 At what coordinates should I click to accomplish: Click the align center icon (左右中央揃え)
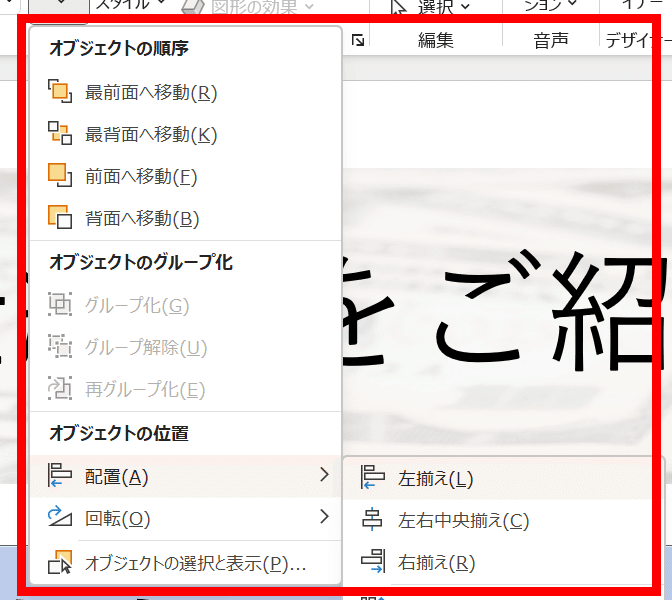372,519
